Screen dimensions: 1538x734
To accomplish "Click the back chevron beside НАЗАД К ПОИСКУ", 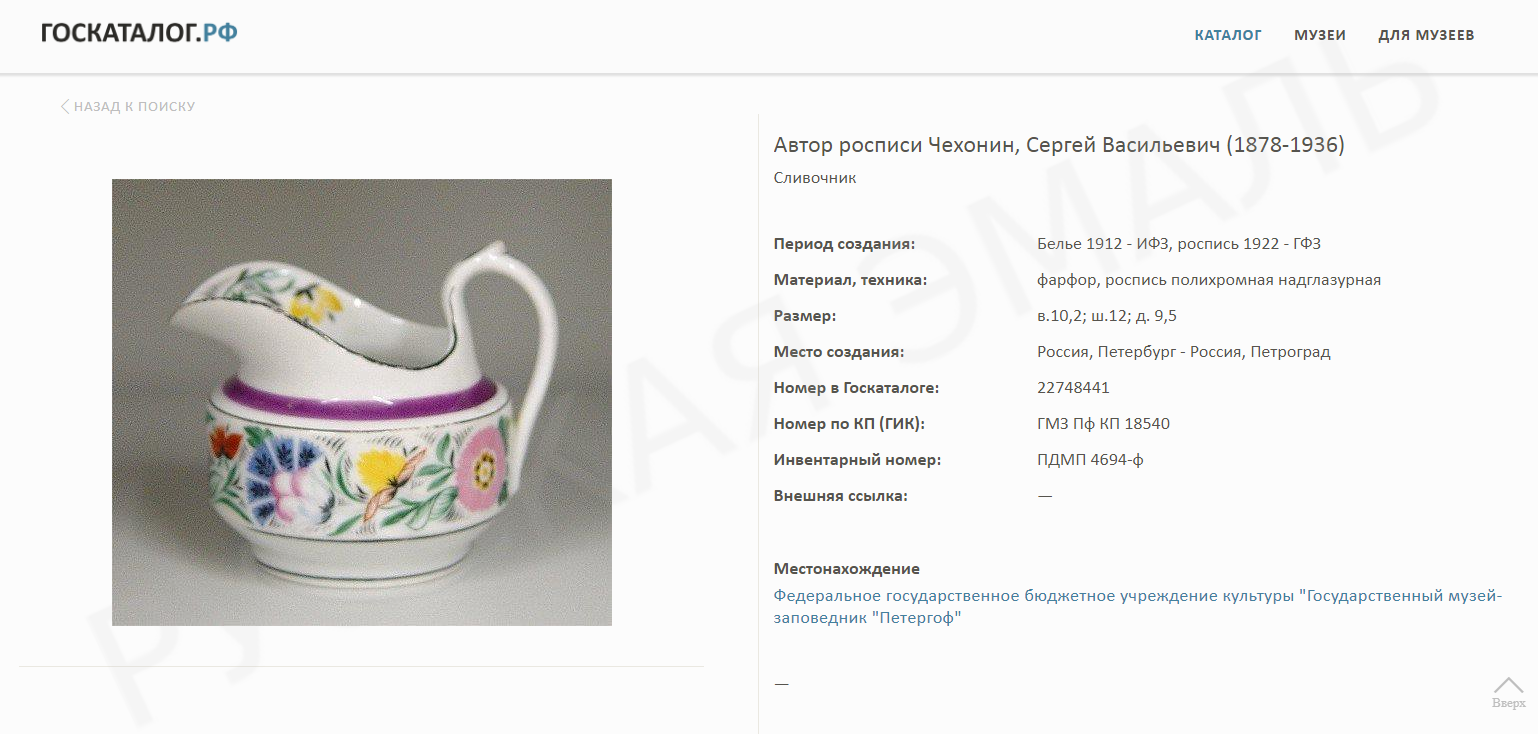I will tap(65, 106).
